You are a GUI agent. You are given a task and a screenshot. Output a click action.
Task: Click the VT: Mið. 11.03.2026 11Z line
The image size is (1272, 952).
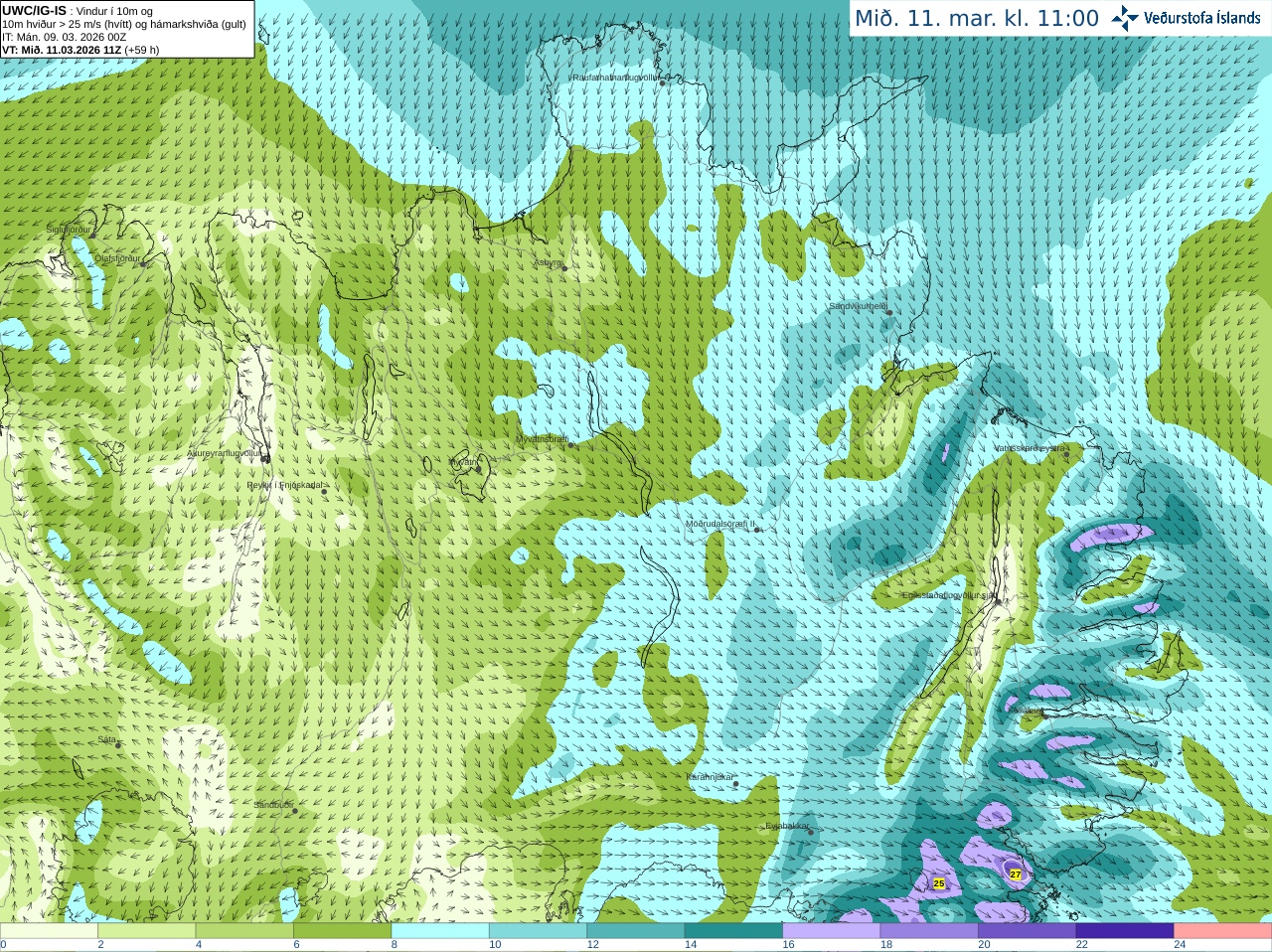(x=80, y=50)
